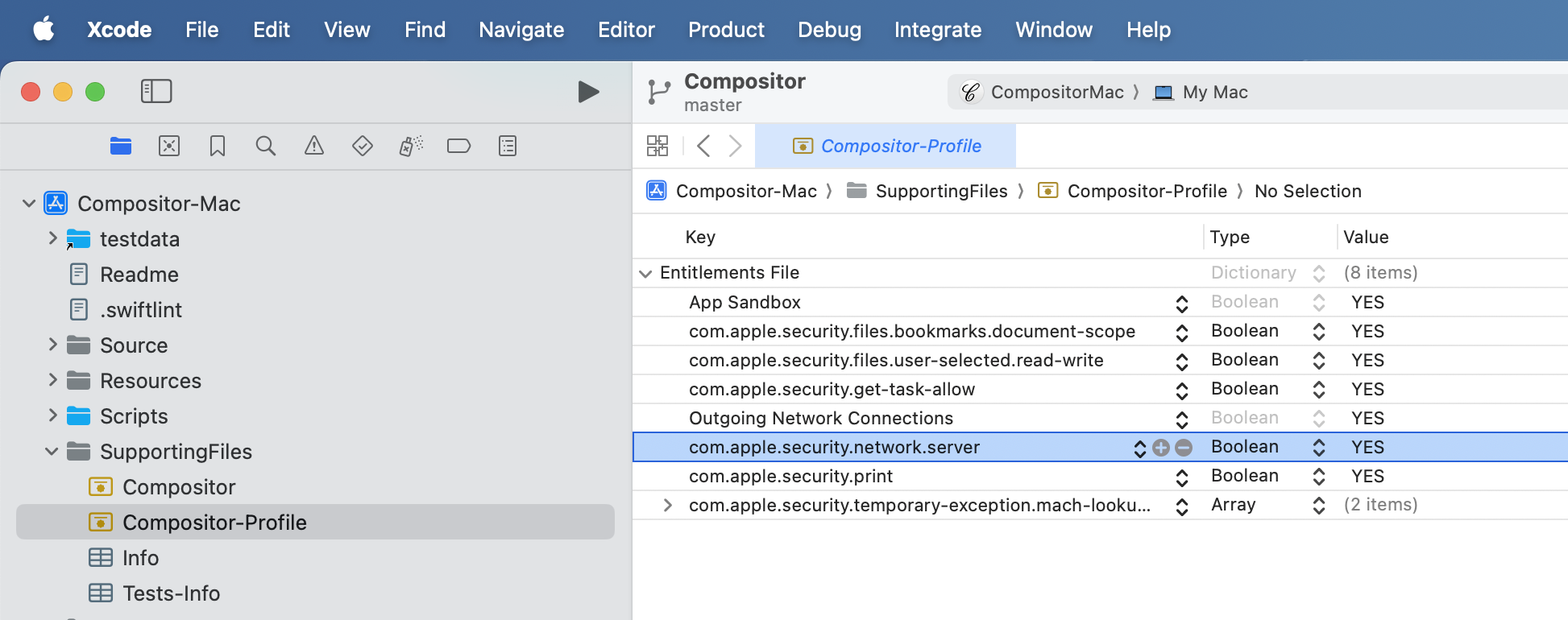
Task: Expand the mach-lookup temporary-exception array
Action: 667,505
